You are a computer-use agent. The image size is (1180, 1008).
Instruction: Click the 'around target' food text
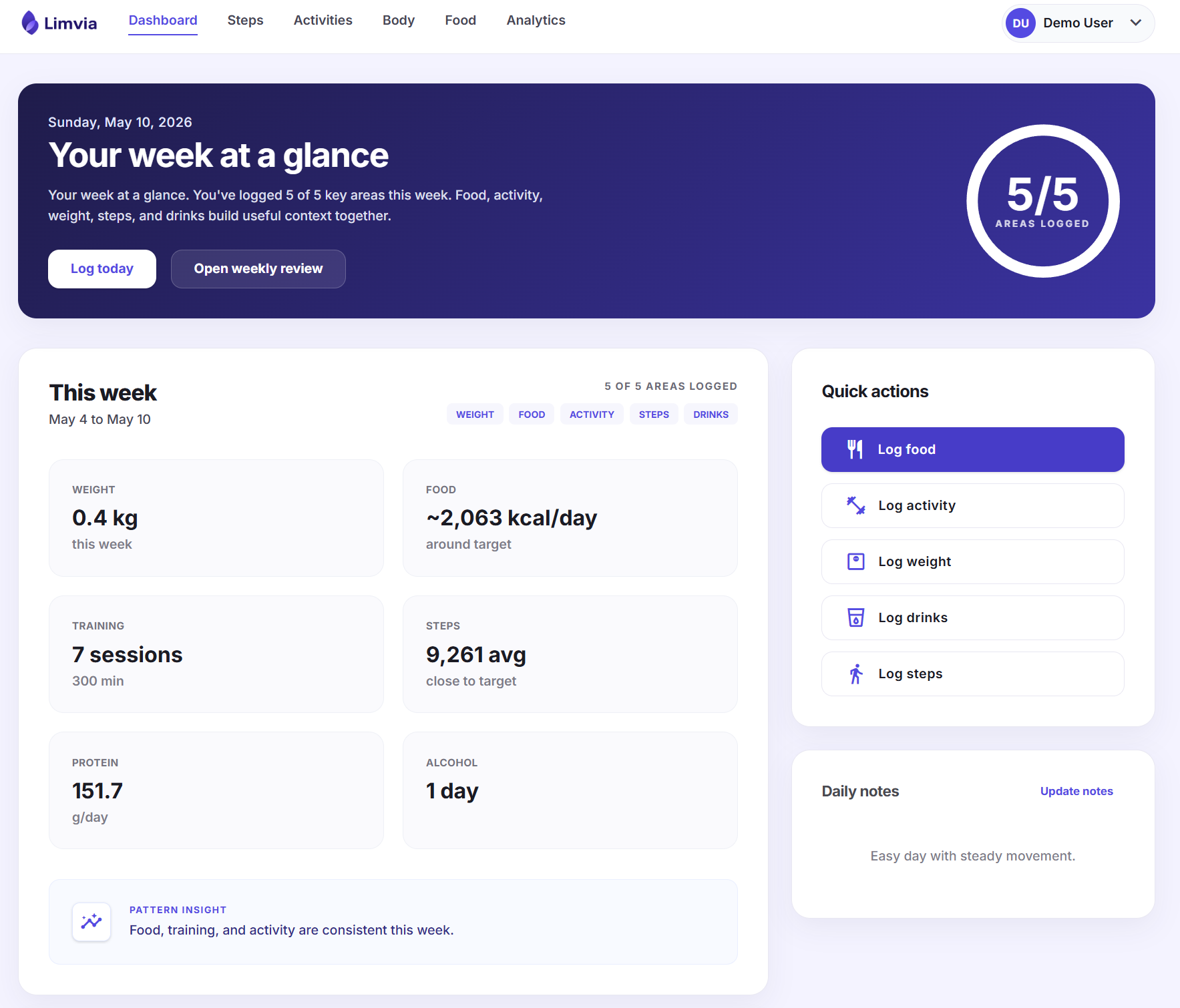click(x=468, y=544)
